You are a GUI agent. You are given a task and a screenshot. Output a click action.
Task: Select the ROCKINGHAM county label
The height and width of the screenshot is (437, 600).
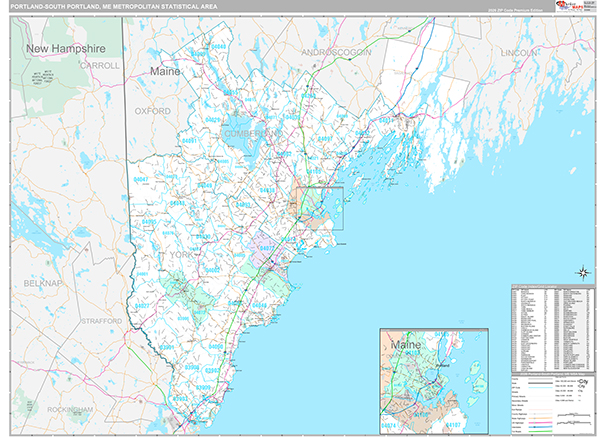[x=68, y=410]
